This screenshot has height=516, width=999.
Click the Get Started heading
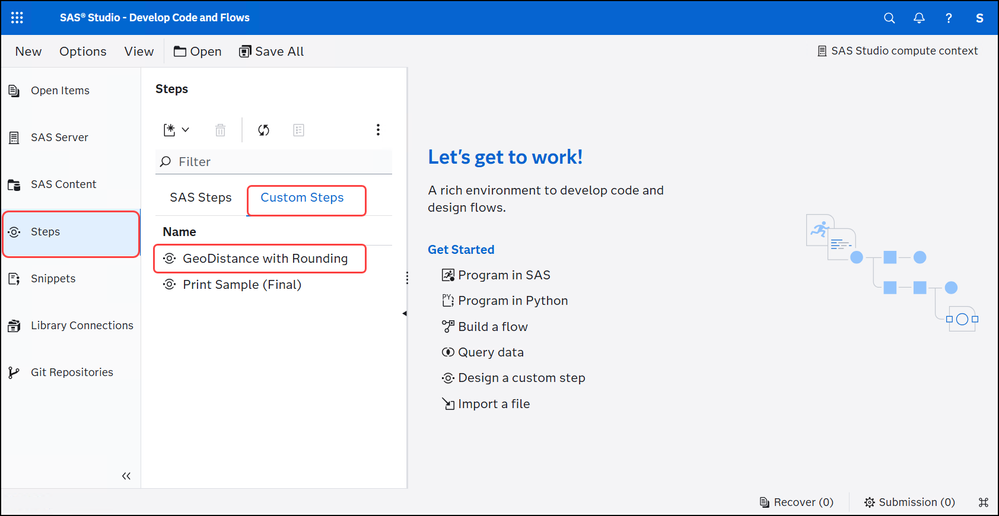pos(461,250)
